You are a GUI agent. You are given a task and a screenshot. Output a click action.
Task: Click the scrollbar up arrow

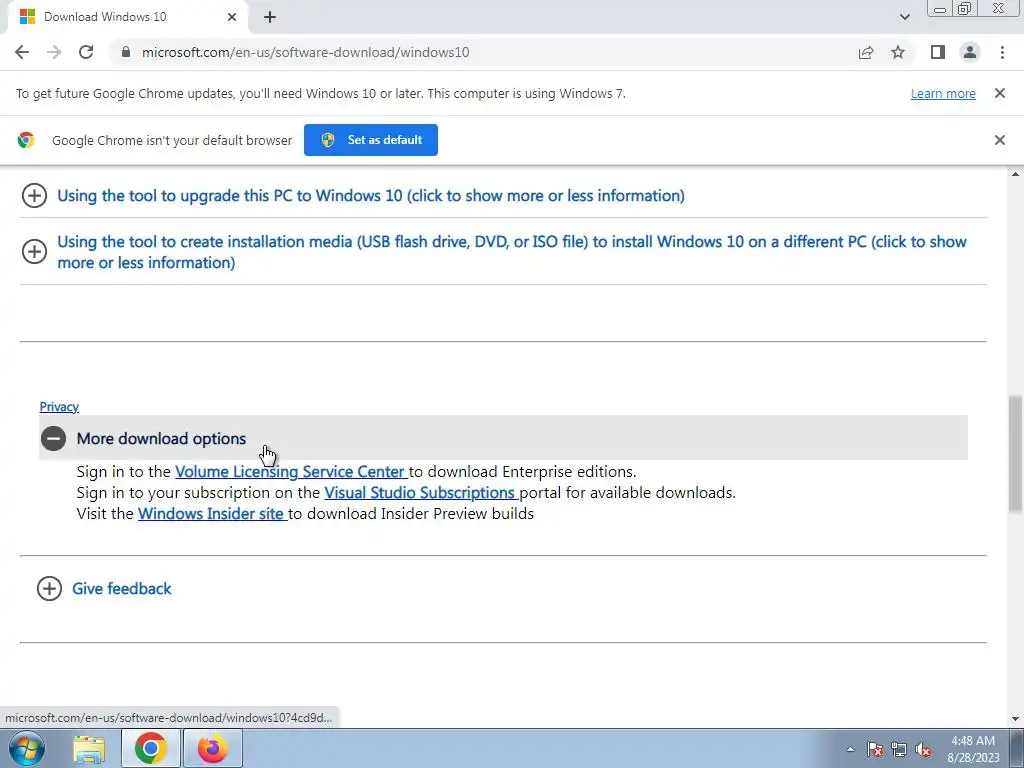pyautogui.click(x=1015, y=174)
